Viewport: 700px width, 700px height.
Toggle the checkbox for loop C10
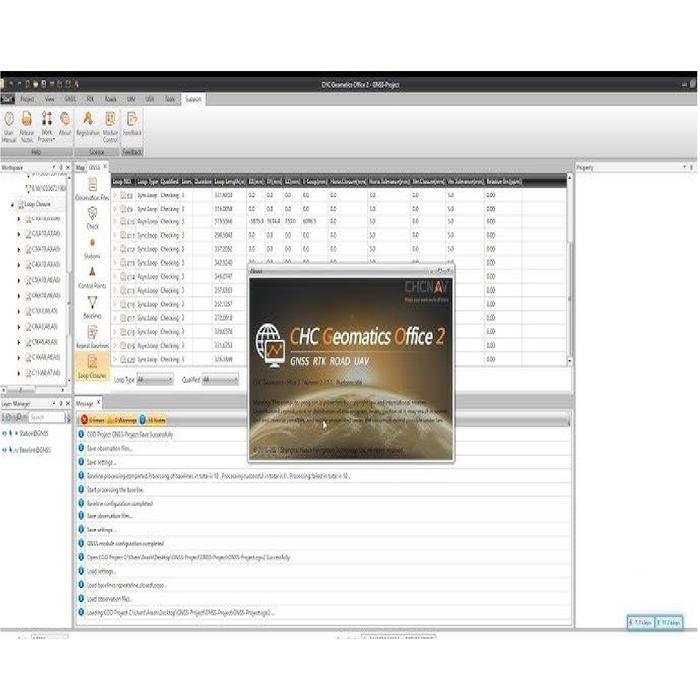[123, 221]
